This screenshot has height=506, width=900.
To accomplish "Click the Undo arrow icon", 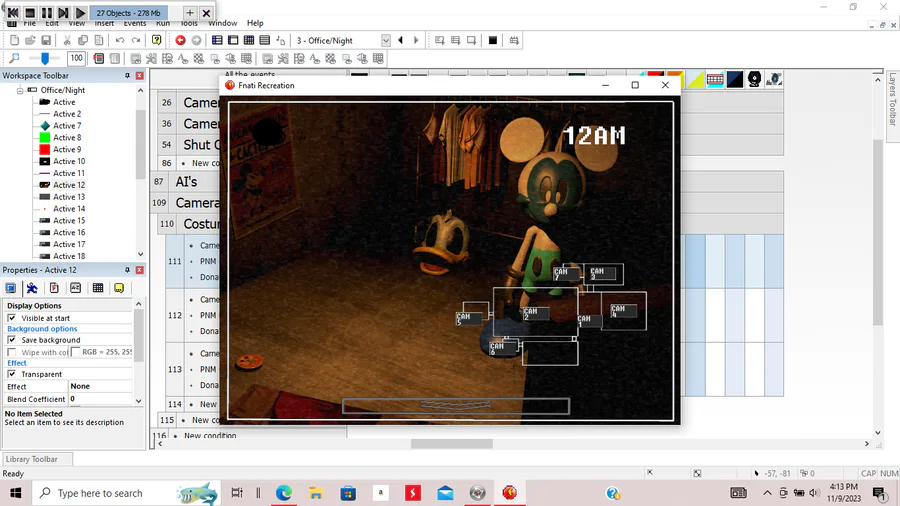I will pyautogui.click(x=119, y=40).
